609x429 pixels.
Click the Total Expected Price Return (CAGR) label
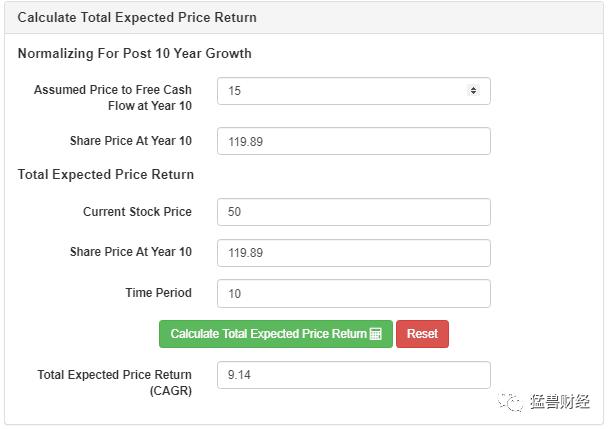tap(114, 382)
